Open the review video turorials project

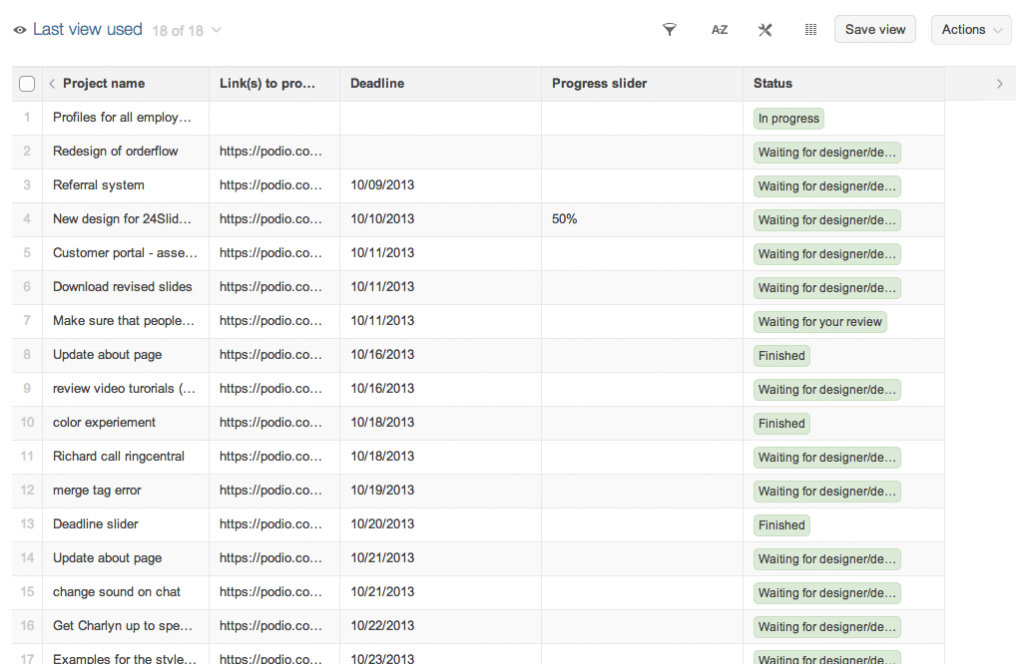point(124,389)
